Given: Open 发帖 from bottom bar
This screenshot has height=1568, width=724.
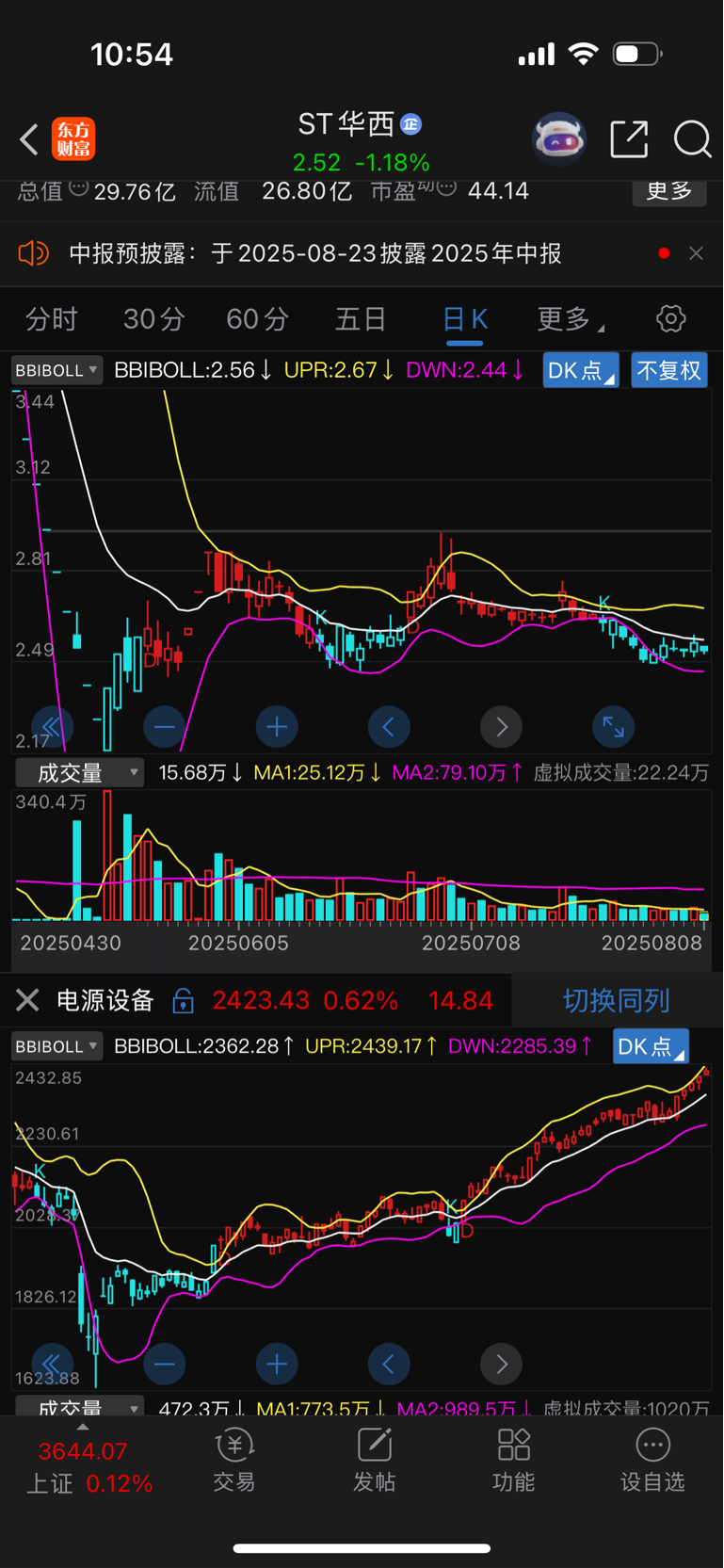Looking at the screenshot, I should (374, 1461).
